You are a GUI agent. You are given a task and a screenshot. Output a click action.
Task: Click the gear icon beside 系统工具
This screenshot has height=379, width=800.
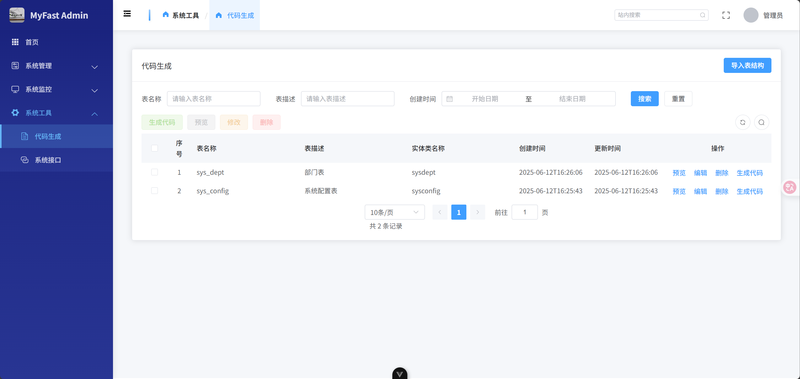click(x=15, y=113)
